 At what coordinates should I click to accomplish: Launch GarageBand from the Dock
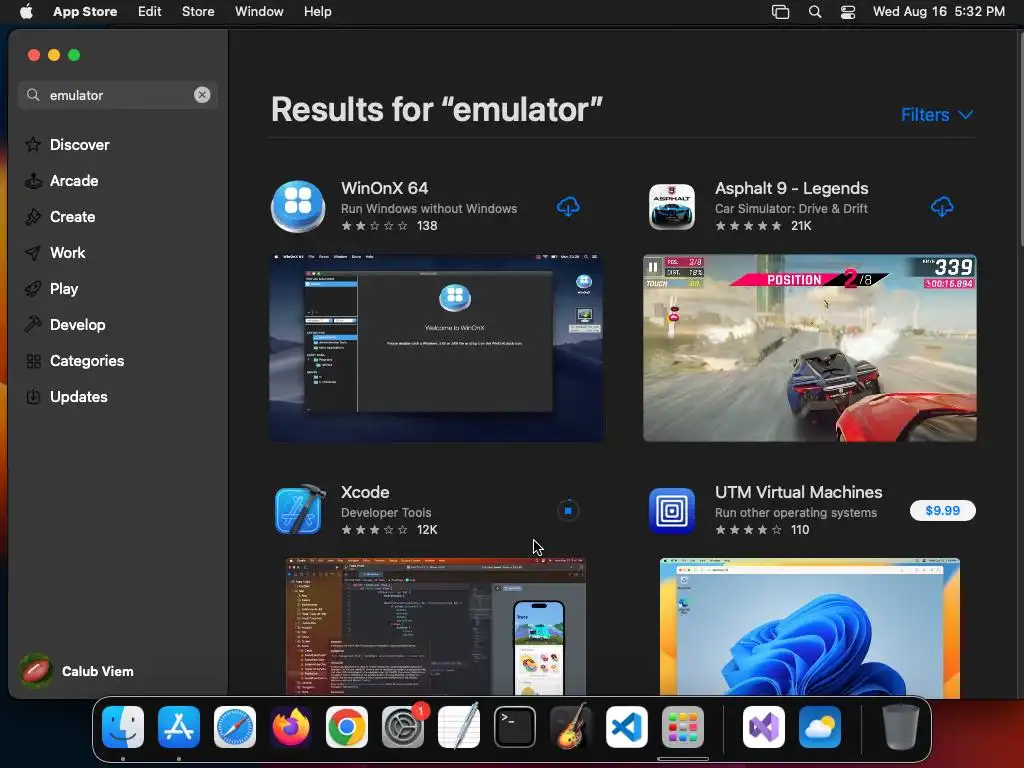(571, 727)
